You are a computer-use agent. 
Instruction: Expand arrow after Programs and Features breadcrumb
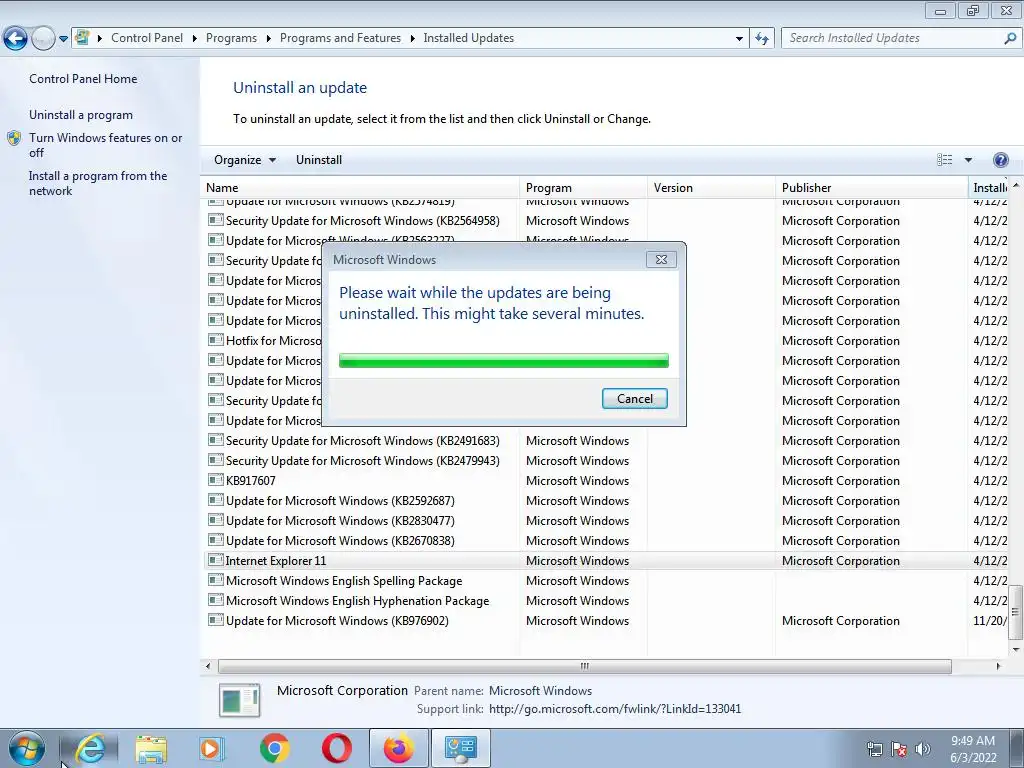(x=412, y=39)
